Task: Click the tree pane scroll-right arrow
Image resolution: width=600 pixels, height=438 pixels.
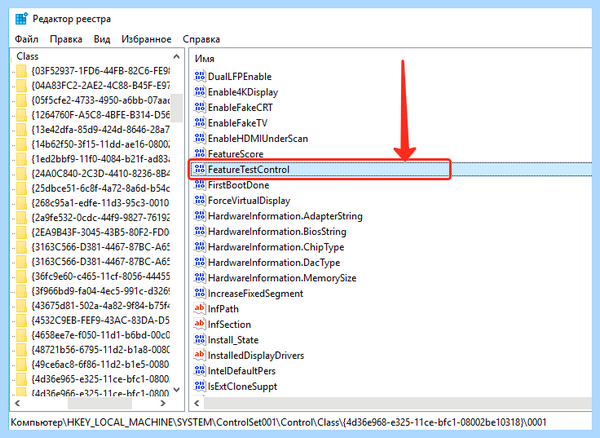Action: click(x=163, y=403)
